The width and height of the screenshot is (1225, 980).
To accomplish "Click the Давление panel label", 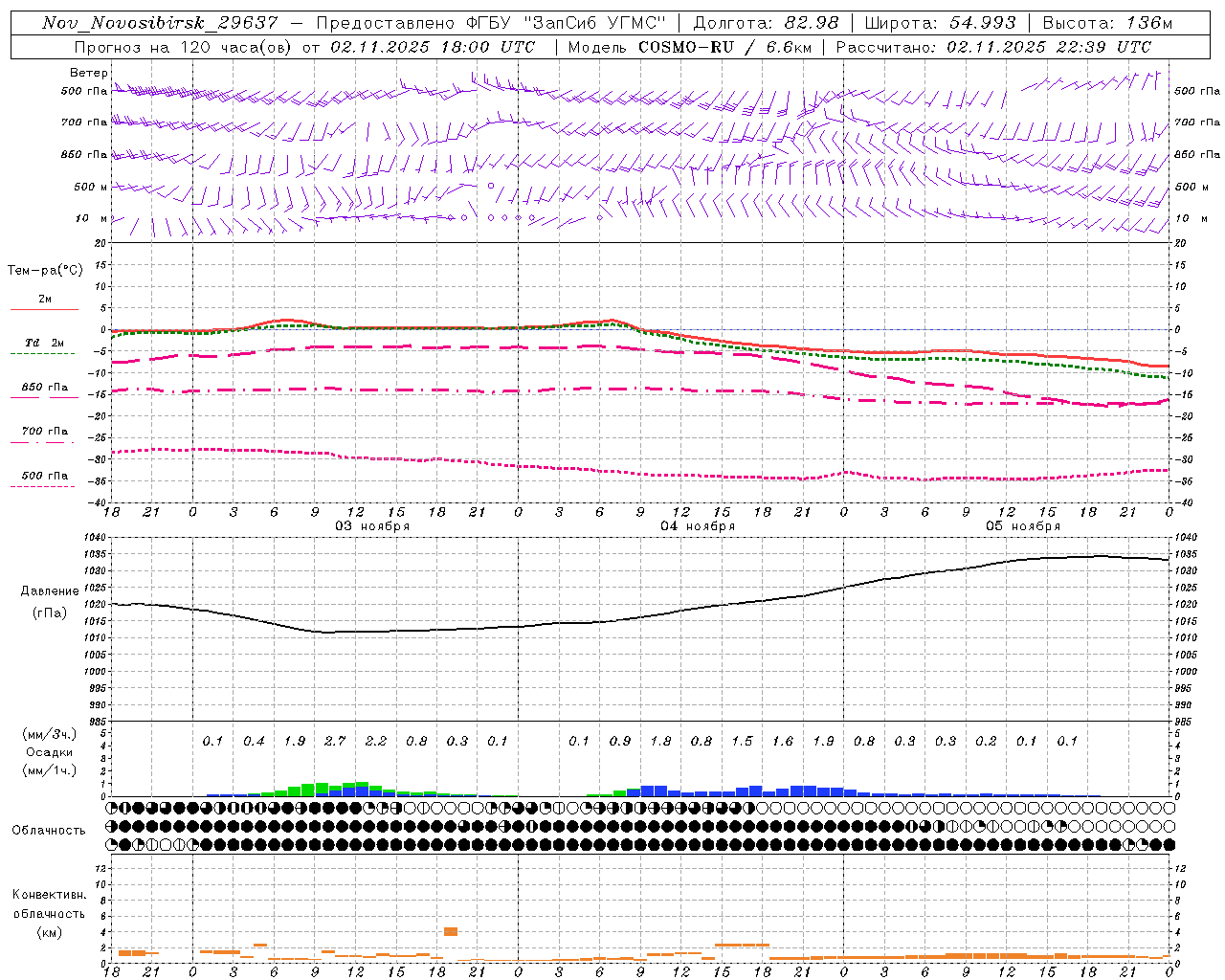I will [50, 591].
